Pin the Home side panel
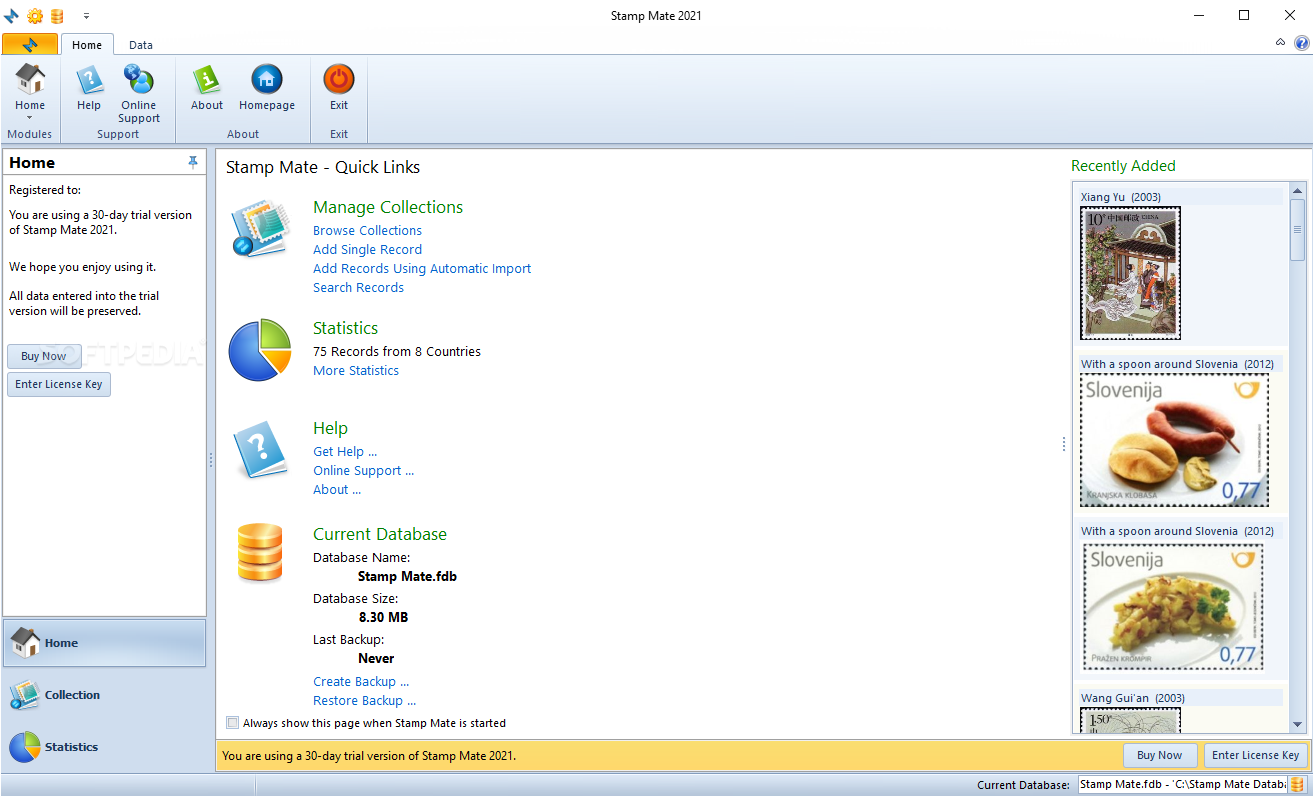1314x797 pixels. [193, 162]
